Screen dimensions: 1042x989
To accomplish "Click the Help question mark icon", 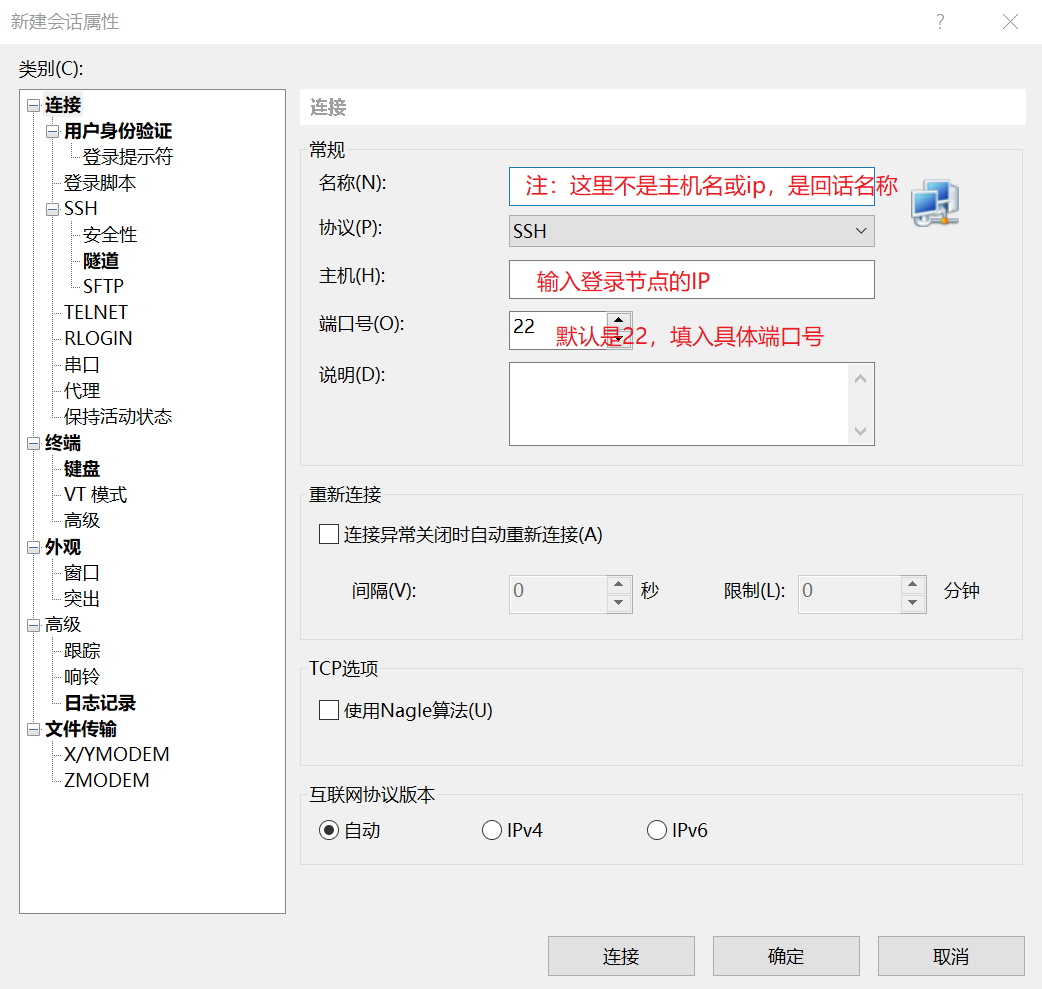I will [940, 21].
